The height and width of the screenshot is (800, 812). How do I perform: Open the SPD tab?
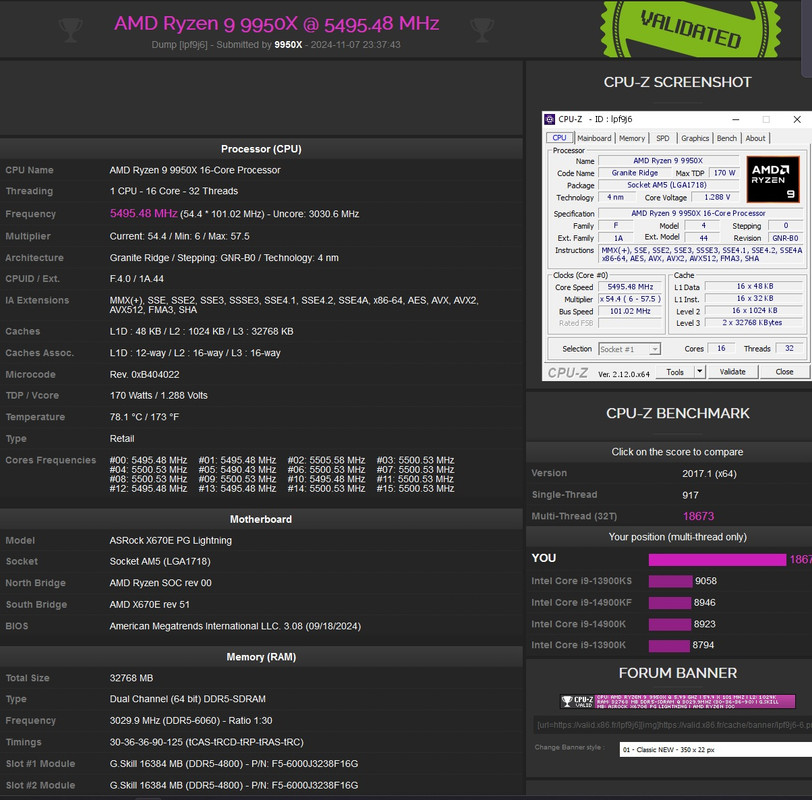click(663, 138)
